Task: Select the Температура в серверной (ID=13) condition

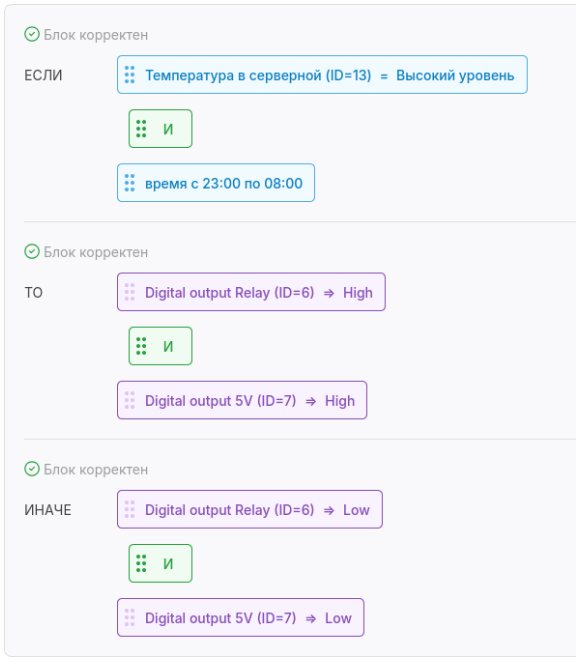Action: click(322, 75)
